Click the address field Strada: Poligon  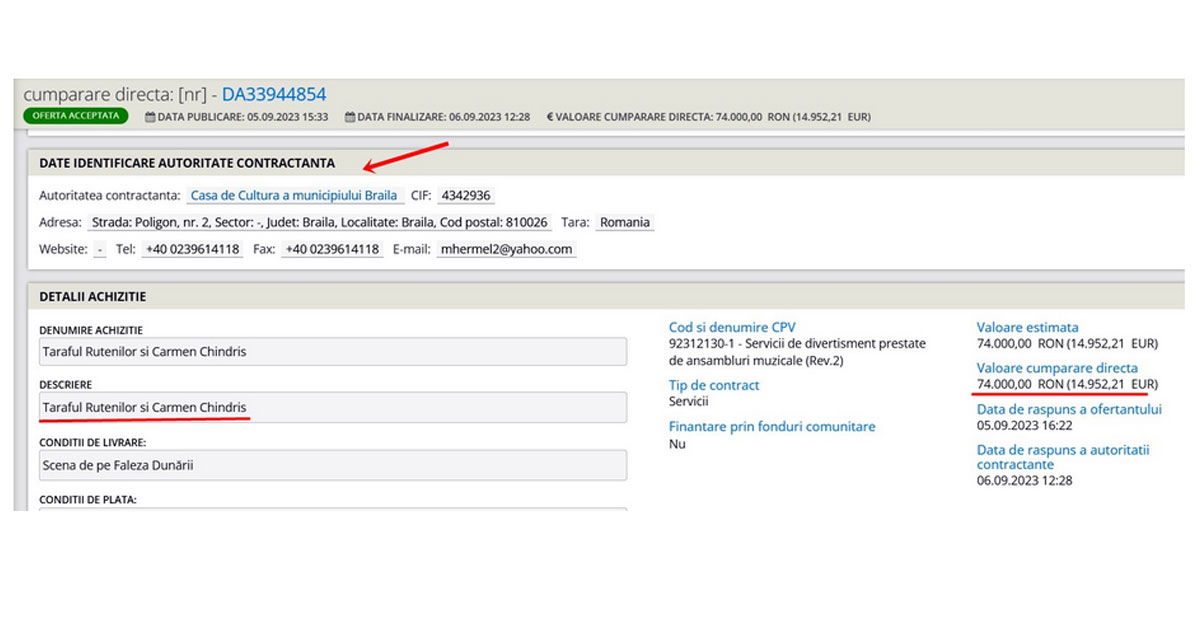click(319, 222)
